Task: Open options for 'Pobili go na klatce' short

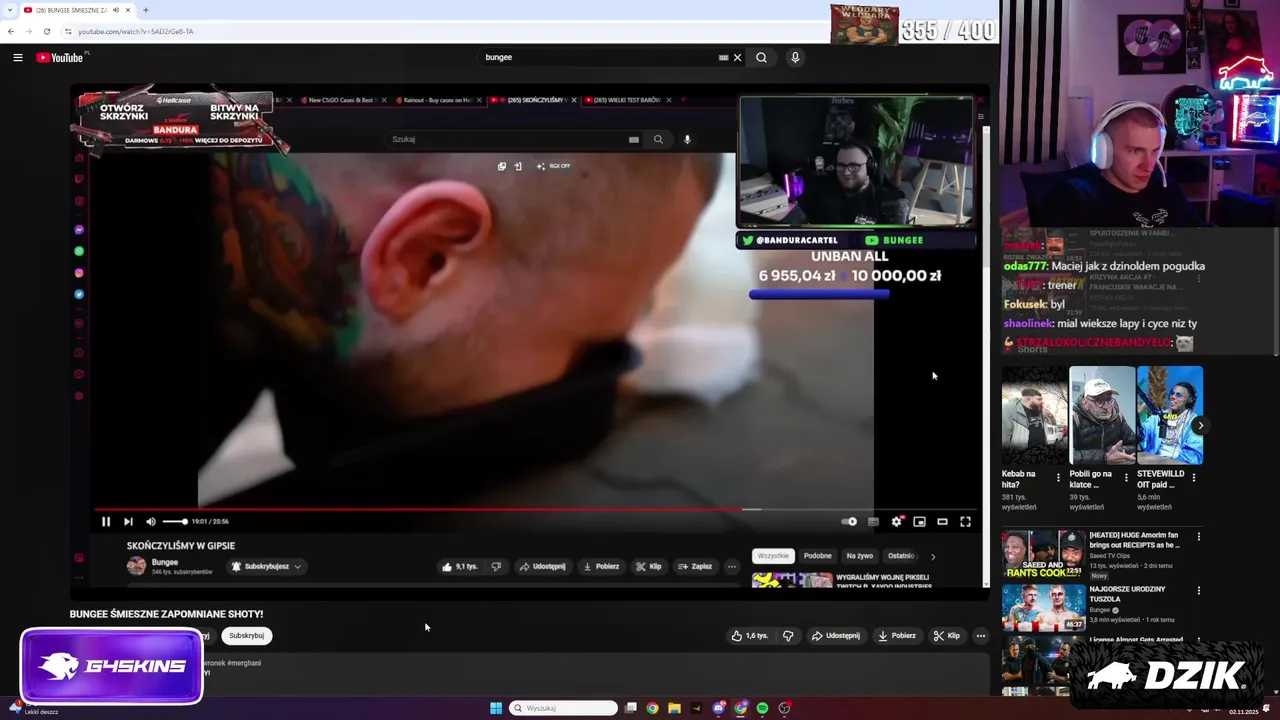Action: click(1126, 478)
